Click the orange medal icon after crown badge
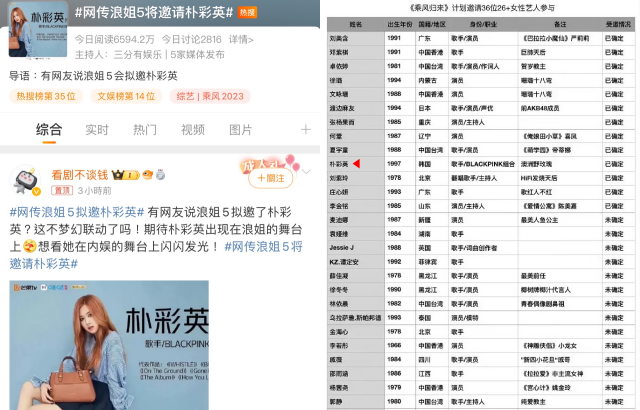The width and height of the screenshot is (640, 410). 147,175
